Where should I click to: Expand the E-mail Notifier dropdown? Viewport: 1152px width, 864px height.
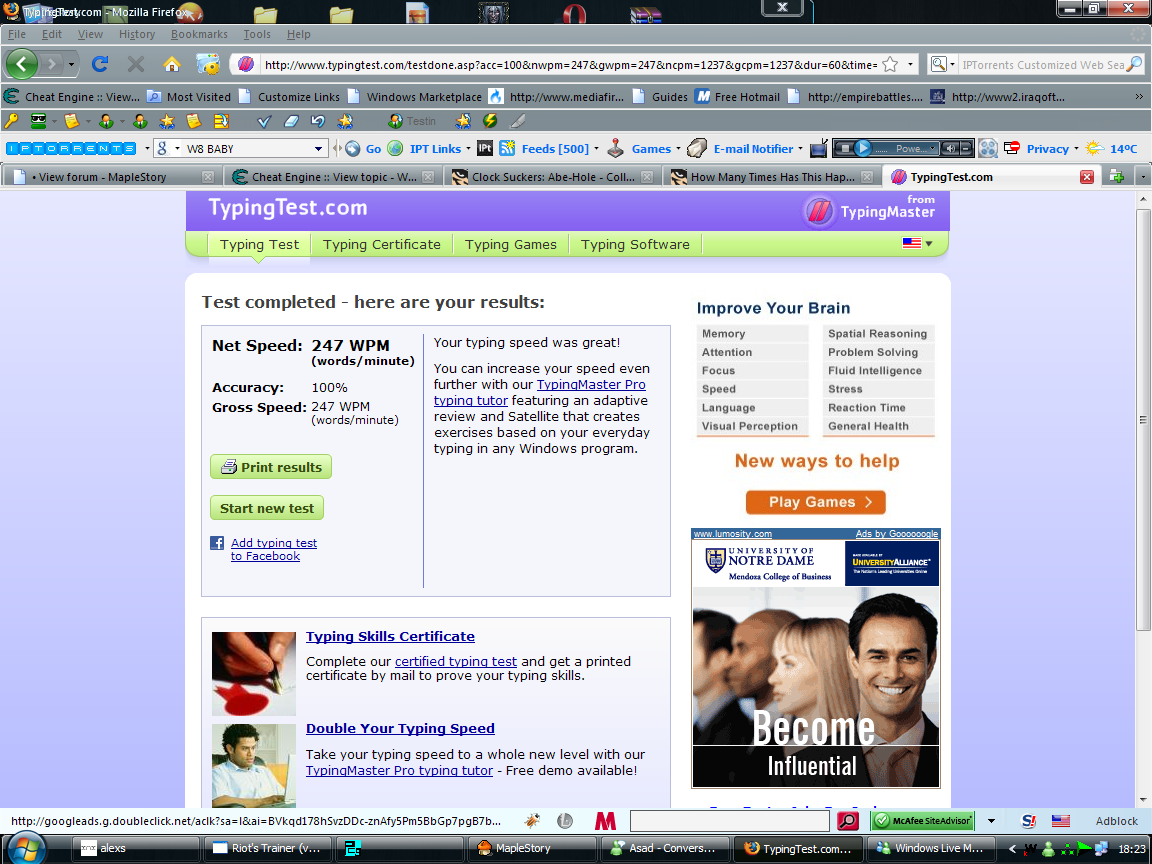[800, 148]
